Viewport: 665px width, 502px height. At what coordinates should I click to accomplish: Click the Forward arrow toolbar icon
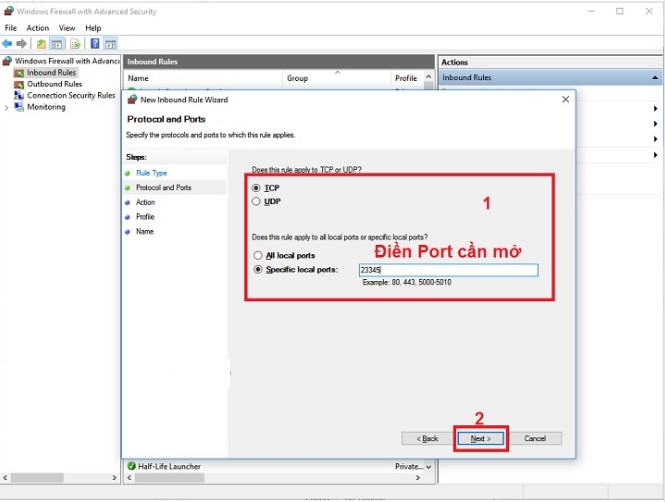point(21,44)
